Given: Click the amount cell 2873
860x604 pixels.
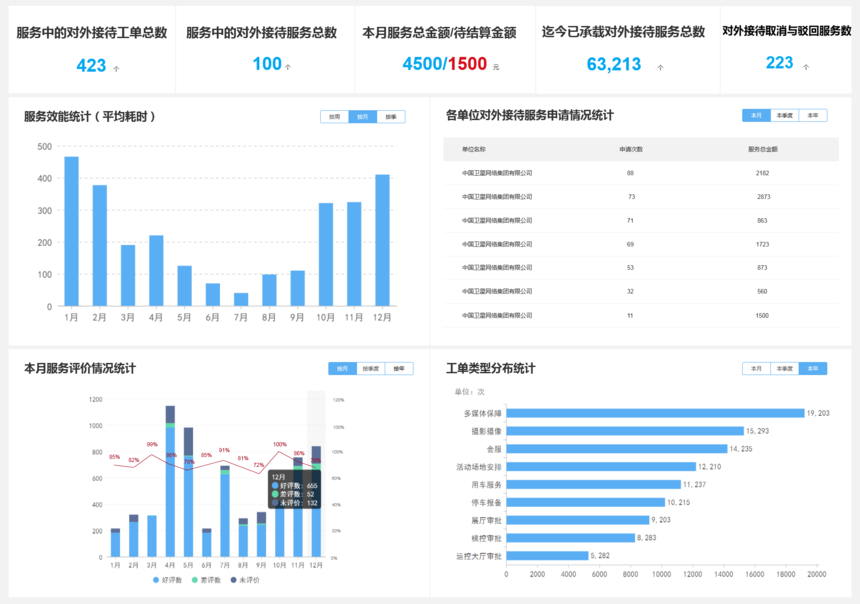Looking at the screenshot, I should pos(763,196).
